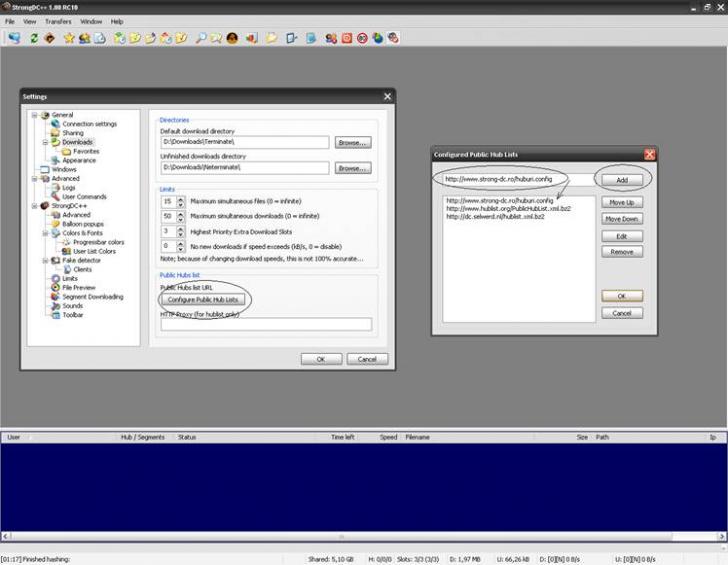Select Sounds in the settings tree
Image resolution: width=728 pixels, height=565 pixels.
pyautogui.click(x=73, y=306)
